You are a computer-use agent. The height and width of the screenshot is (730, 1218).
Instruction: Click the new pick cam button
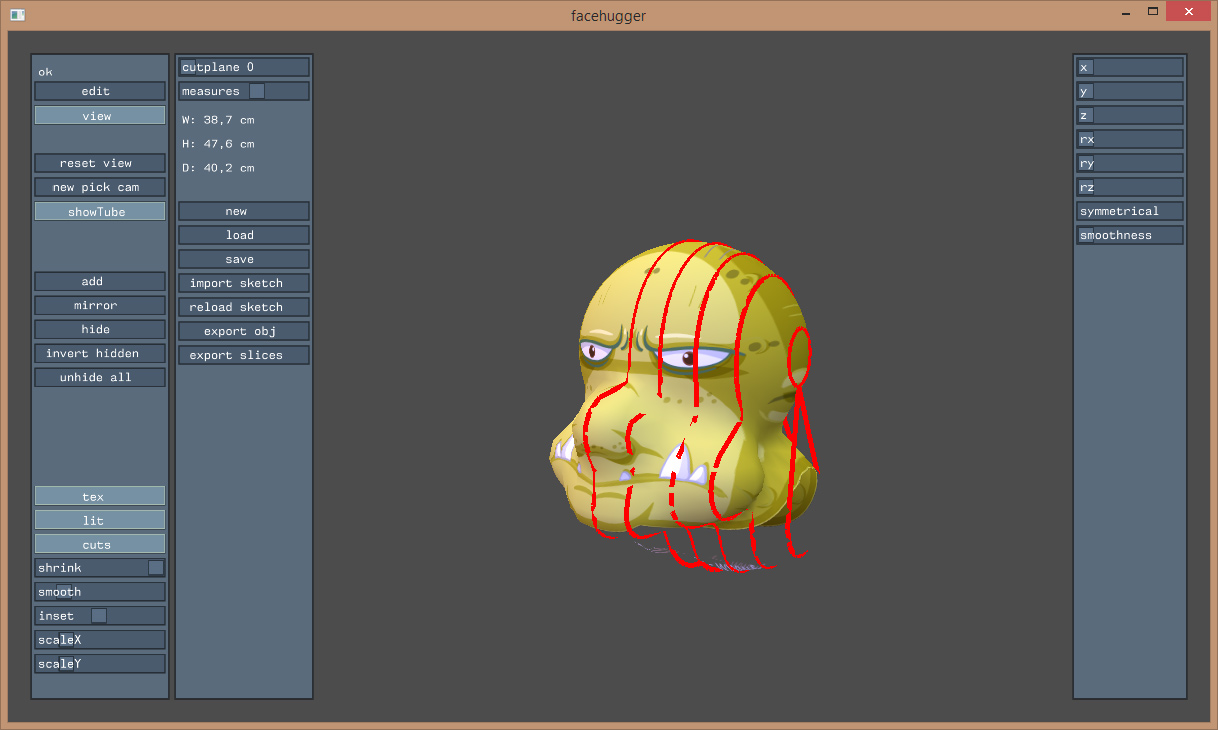click(99, 187)
